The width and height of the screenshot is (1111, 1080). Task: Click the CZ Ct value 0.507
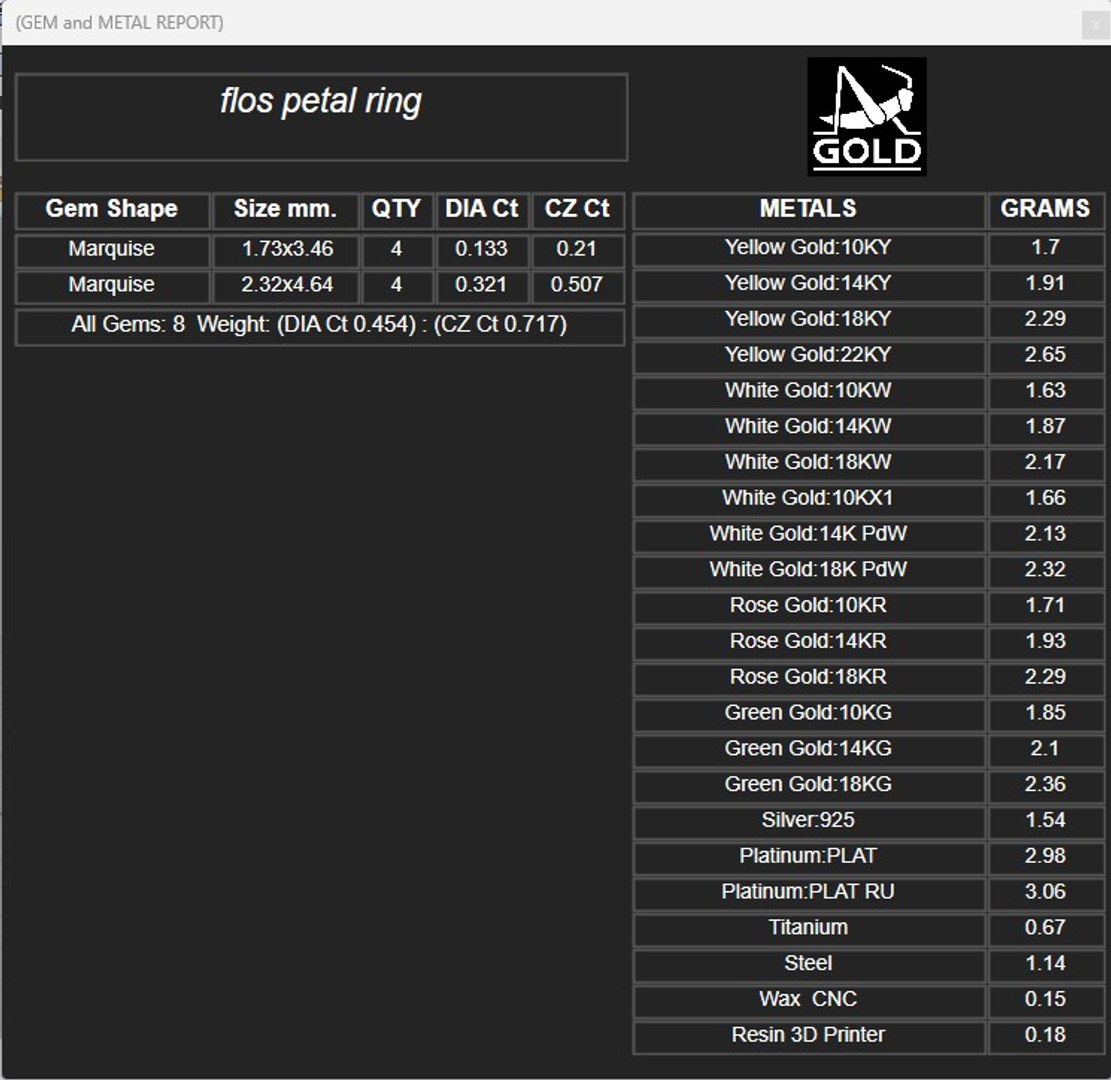tap(577, 286)
